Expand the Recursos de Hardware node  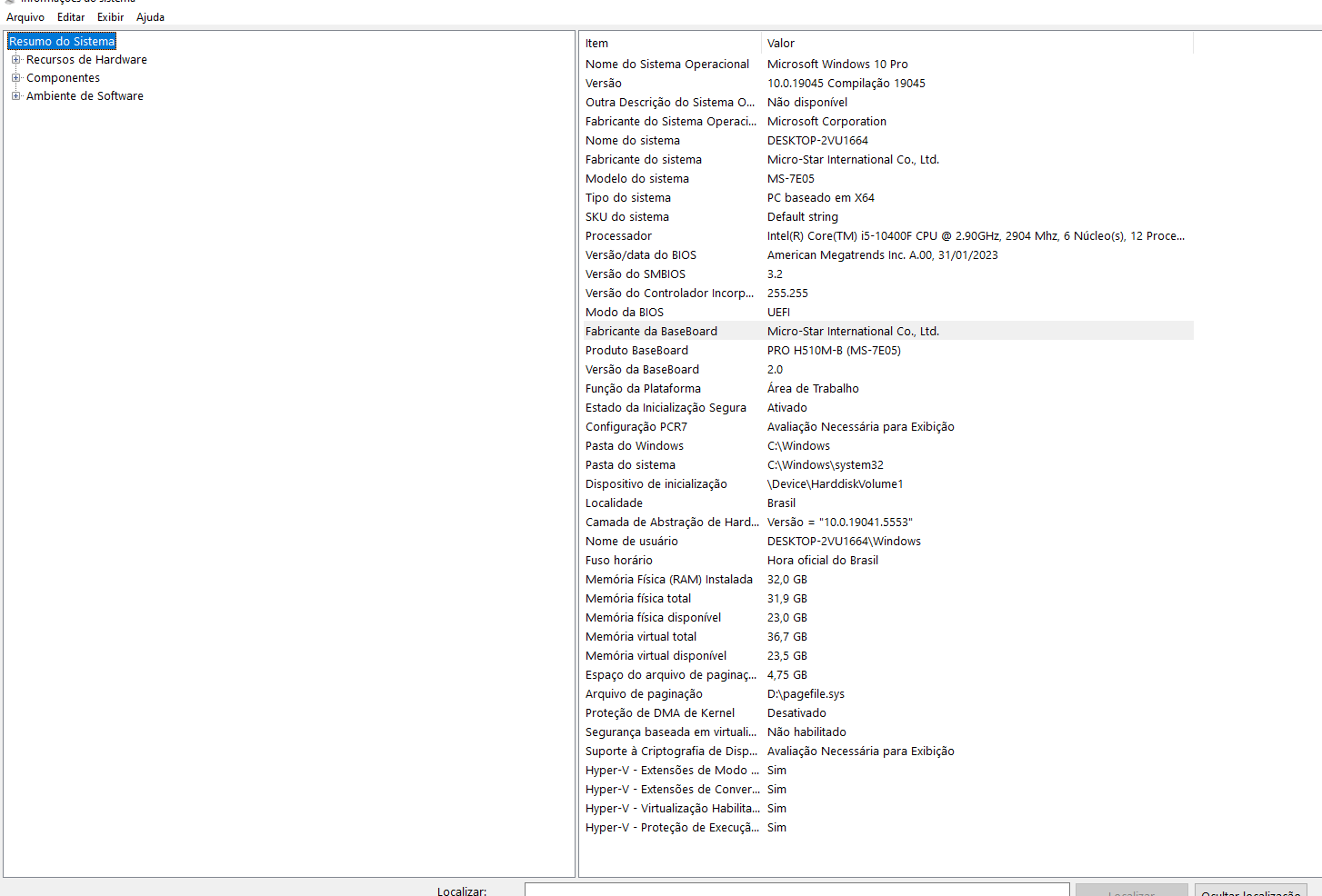(x=15, y=60)
